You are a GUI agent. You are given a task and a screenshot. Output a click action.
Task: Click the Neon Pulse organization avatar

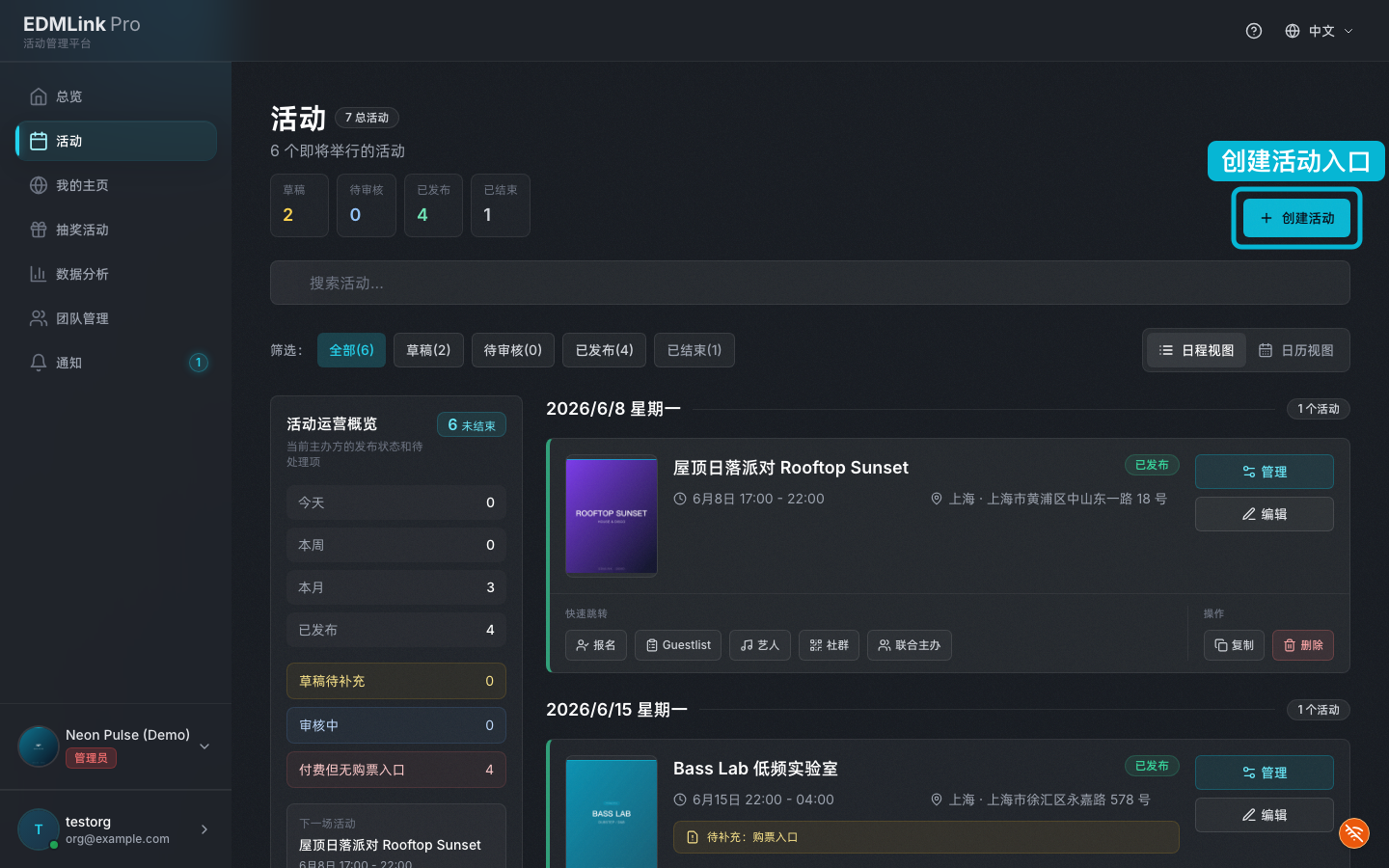tap(39, 746)
